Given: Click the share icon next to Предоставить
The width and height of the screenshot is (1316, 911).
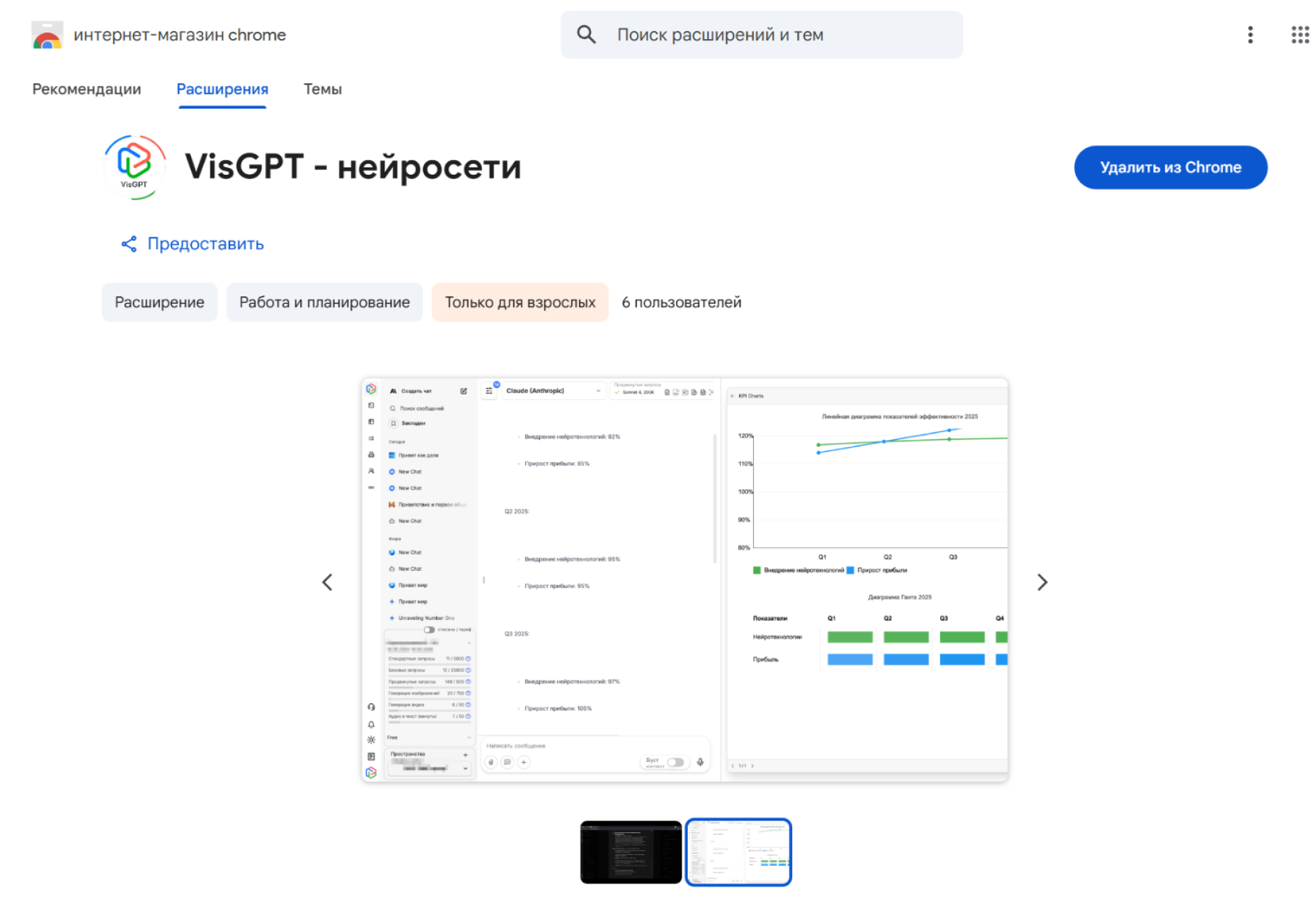Looking at the screenshot, I should 129,244.
